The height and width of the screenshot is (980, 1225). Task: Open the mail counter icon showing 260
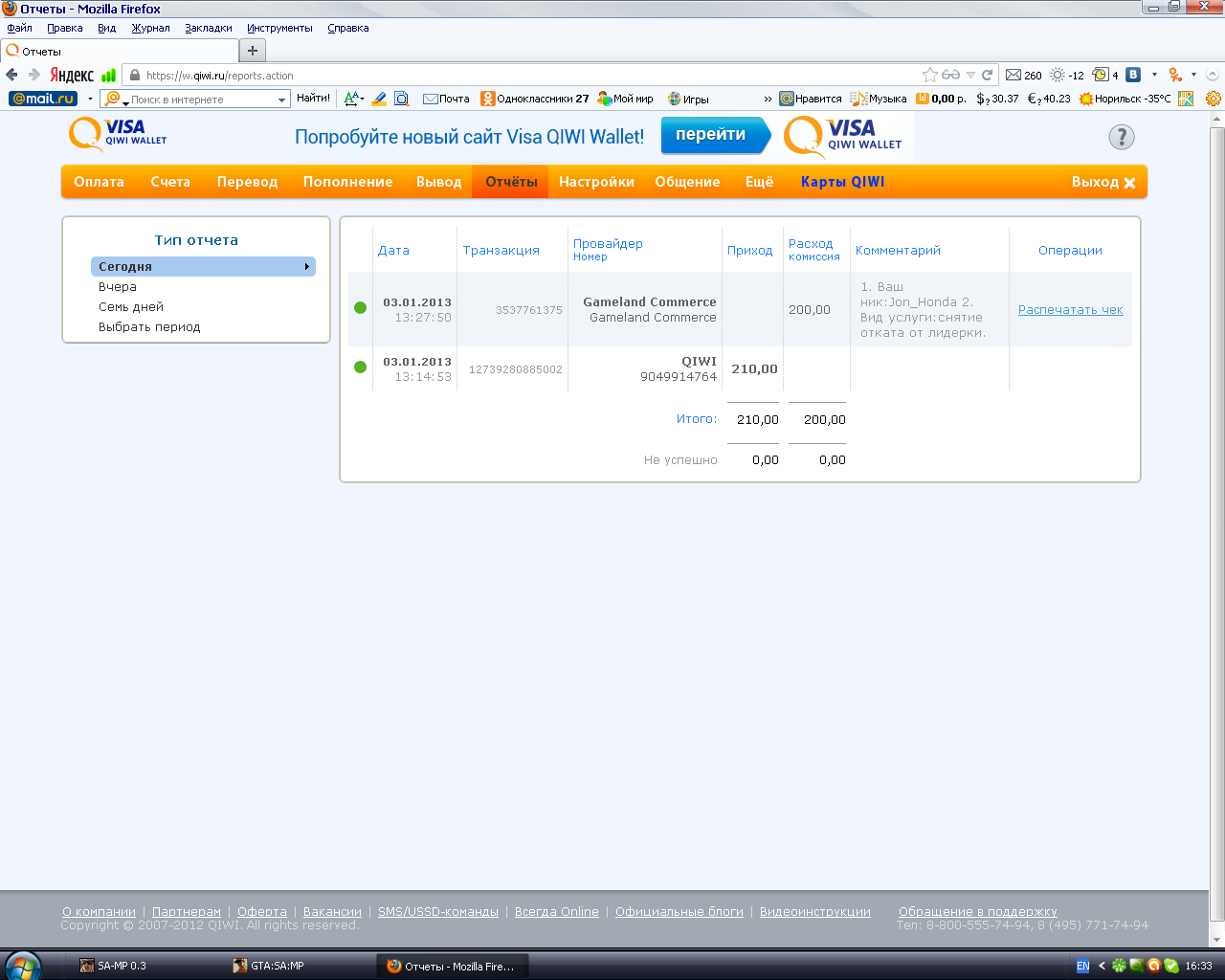pos(1023,75)
